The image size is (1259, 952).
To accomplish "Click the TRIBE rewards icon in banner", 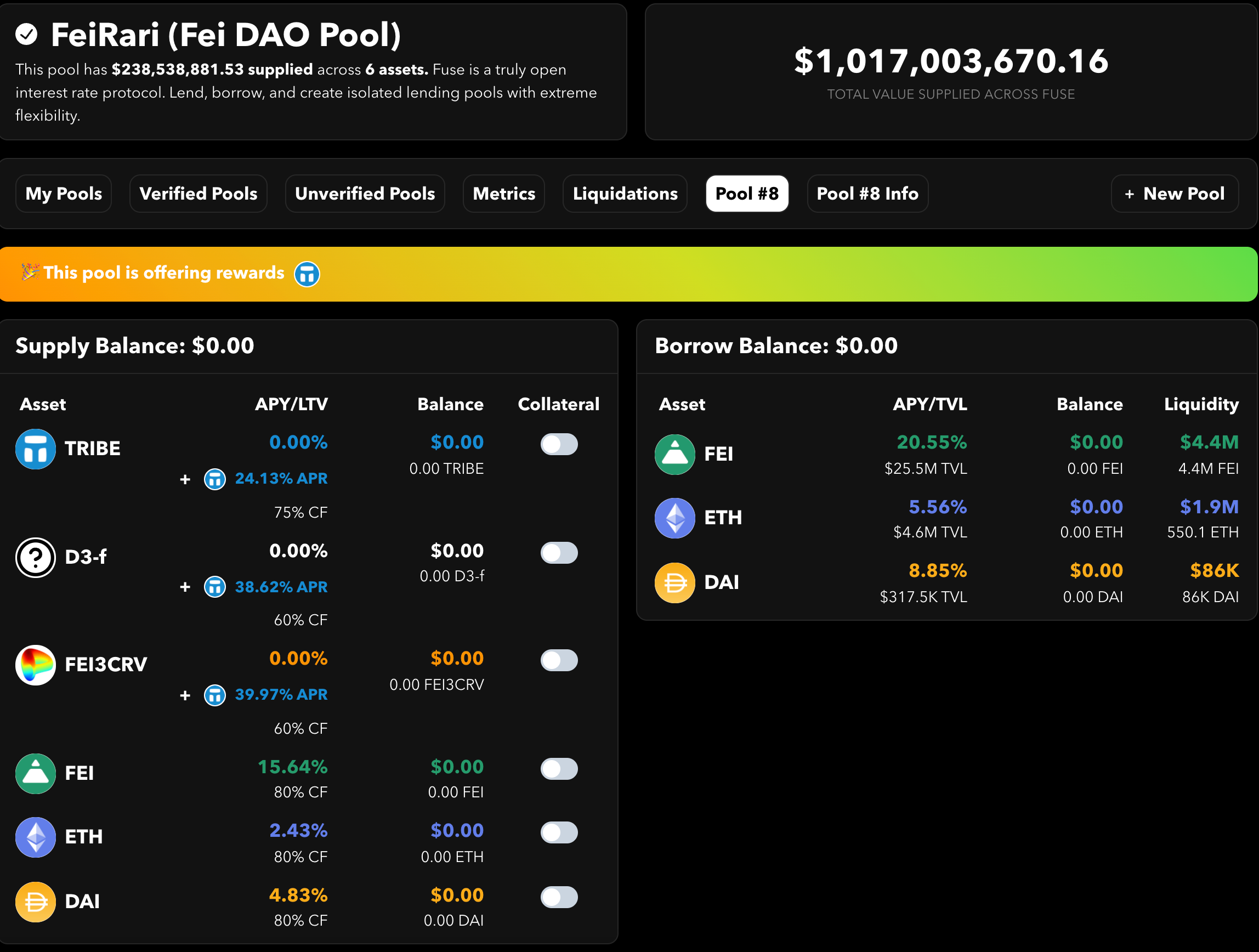I will click(307, 274).
